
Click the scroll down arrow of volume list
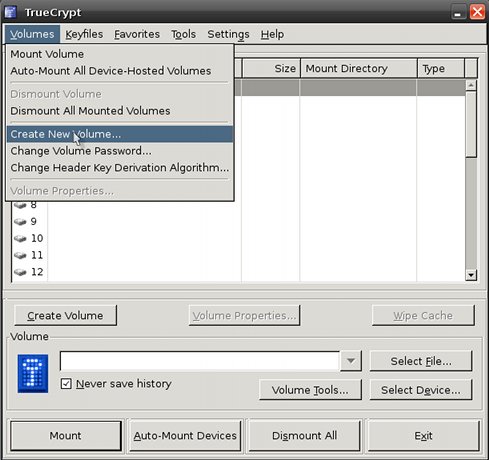[x=471, y=275]
